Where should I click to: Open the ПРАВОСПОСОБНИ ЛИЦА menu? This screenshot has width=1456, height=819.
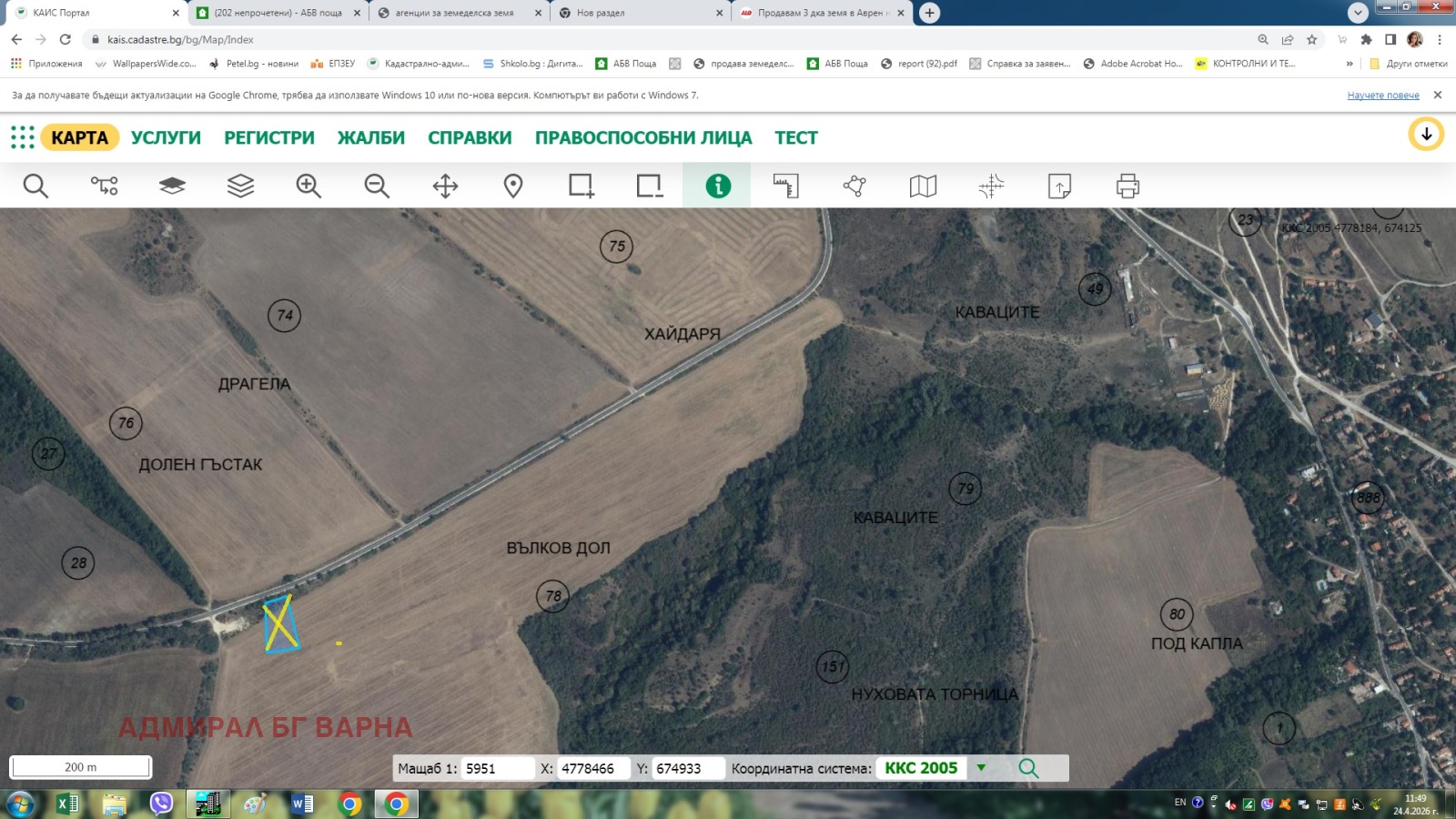click(x=643, y=137)
